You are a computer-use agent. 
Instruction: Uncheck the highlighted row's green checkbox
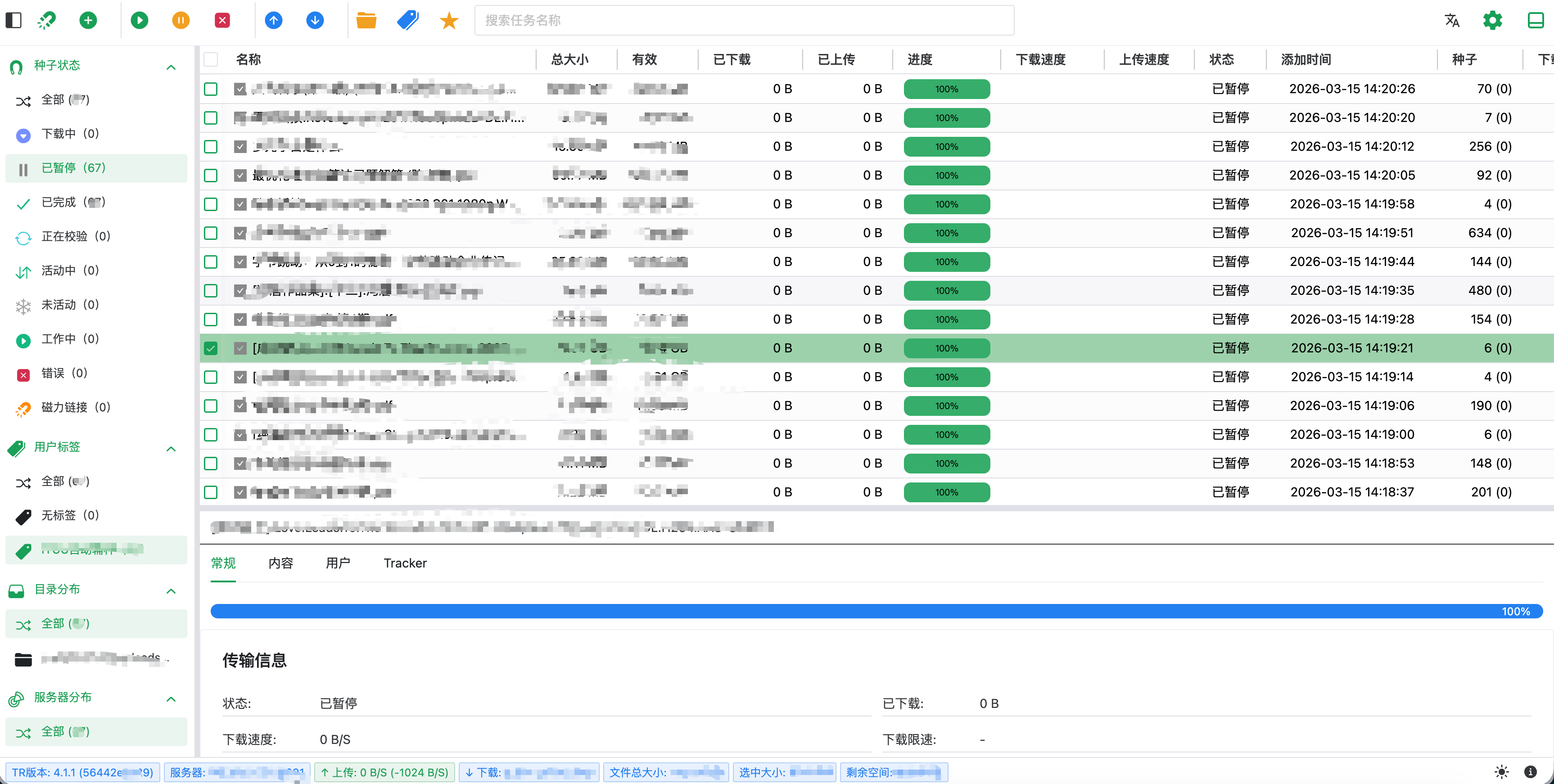pyautogui.click(x=211, y=348)
